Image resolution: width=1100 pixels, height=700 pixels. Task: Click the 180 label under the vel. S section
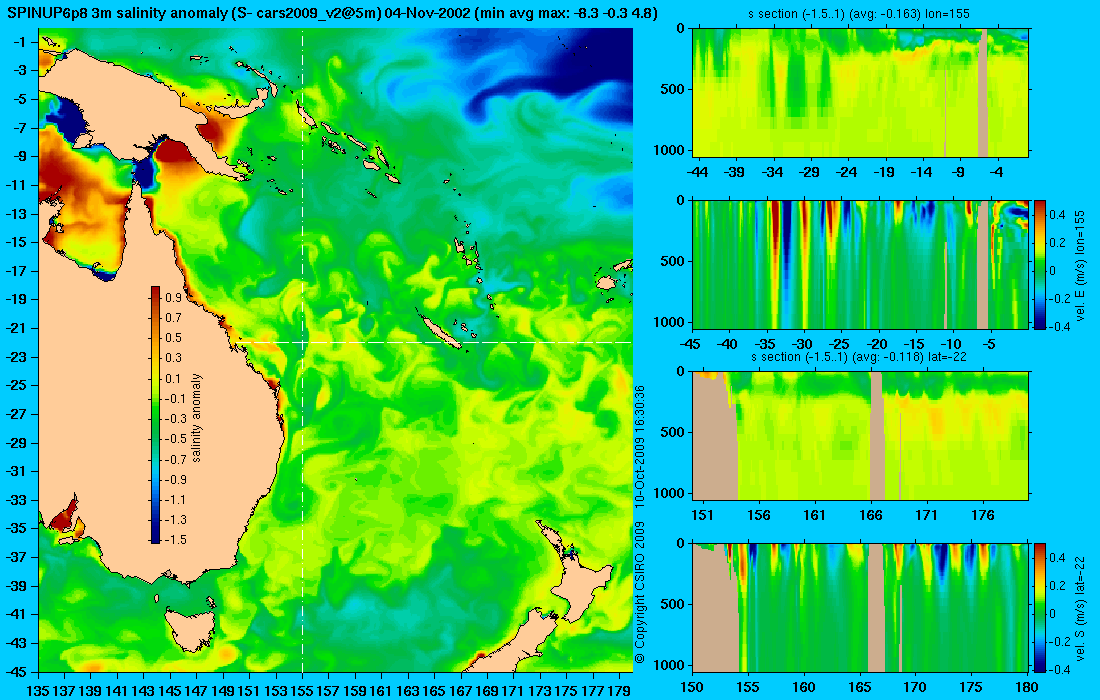tap(1026, 687)
